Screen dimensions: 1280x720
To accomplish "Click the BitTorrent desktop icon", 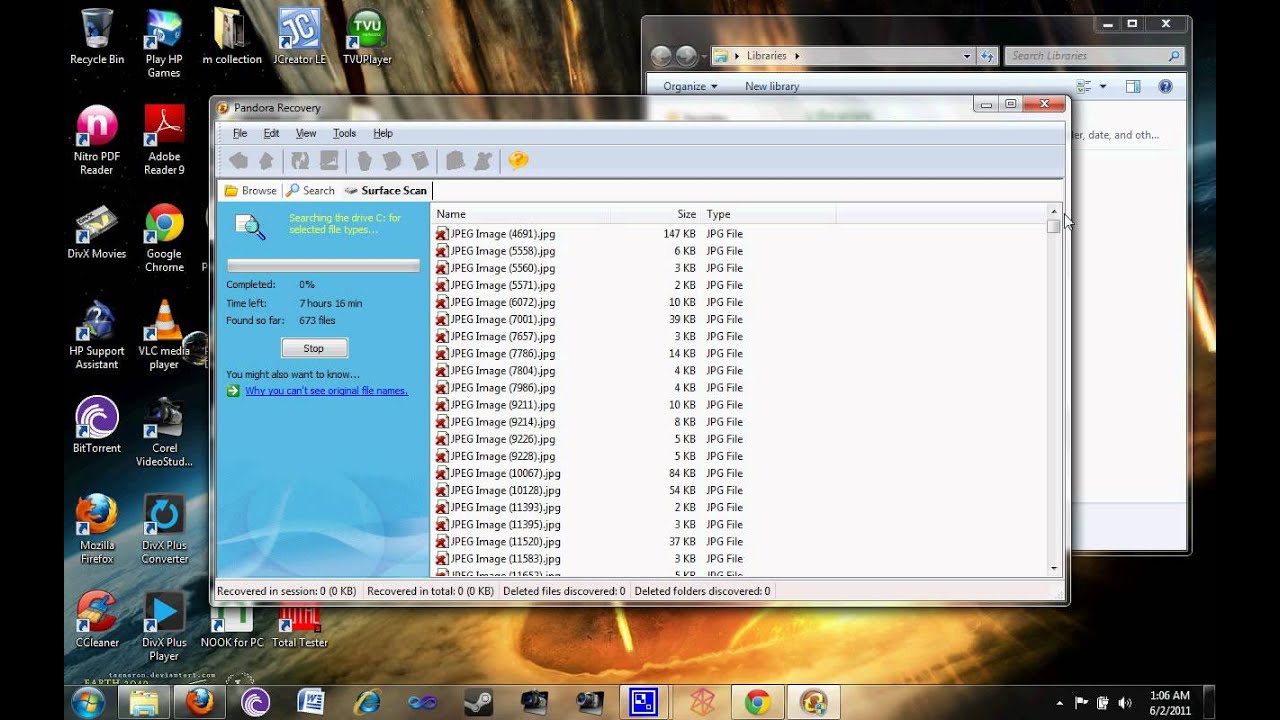I will click(97, 420).
